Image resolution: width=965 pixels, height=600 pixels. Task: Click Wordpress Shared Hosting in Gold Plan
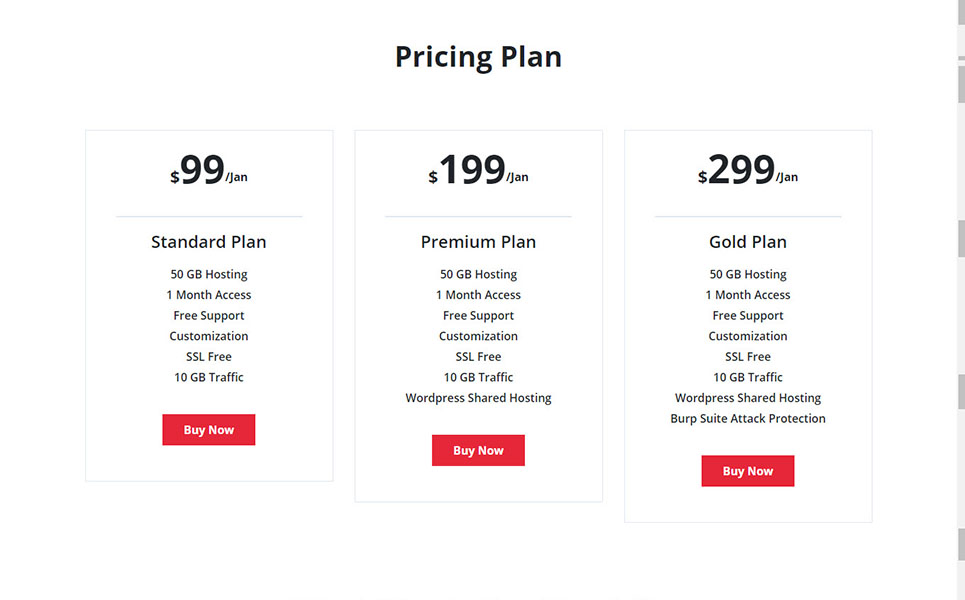[x=748, y=398]
